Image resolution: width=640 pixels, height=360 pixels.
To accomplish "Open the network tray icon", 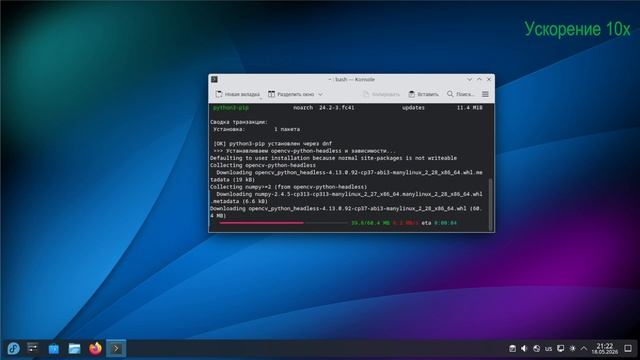I will tap(536, 349).
